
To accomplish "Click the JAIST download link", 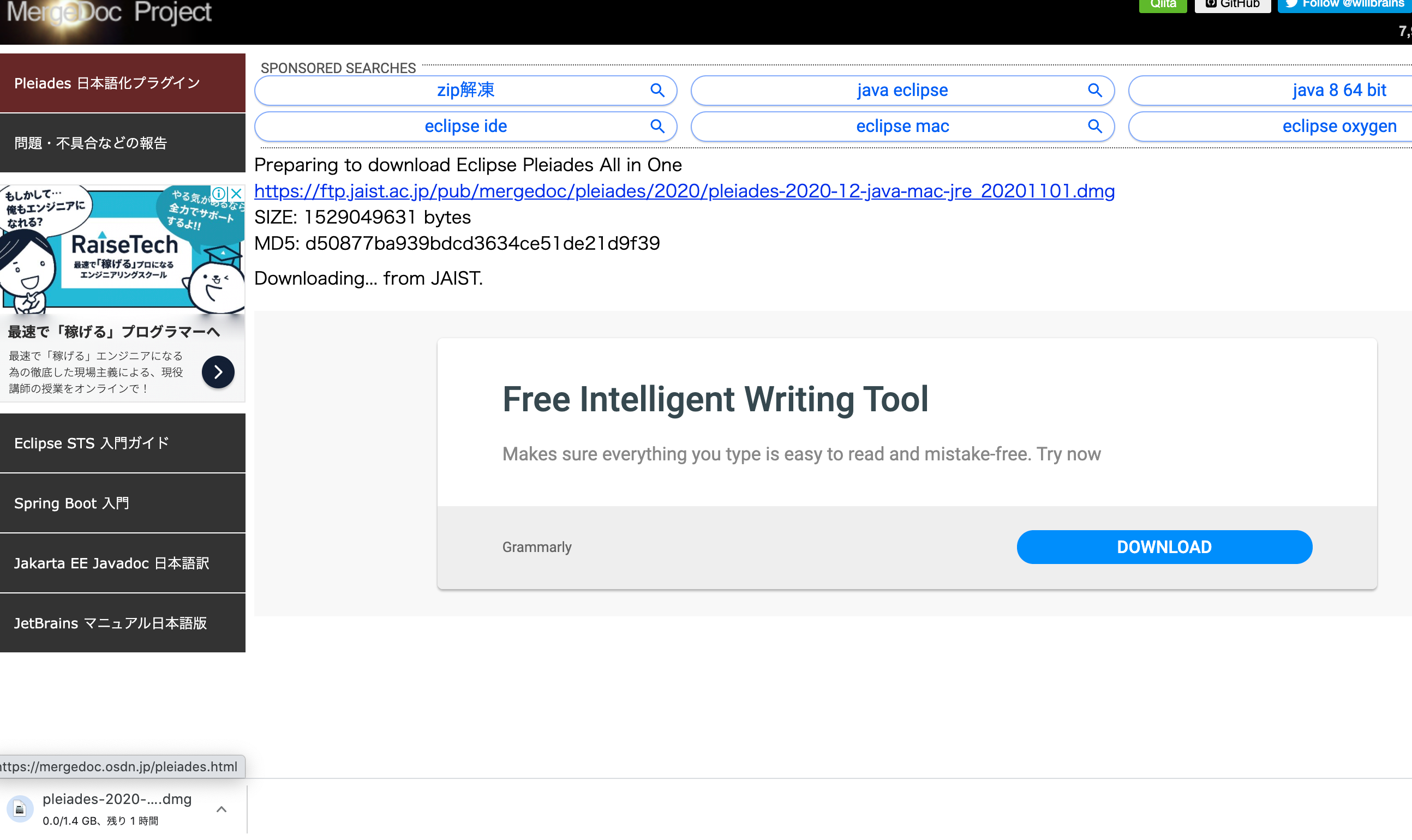I will click(684, 191).
